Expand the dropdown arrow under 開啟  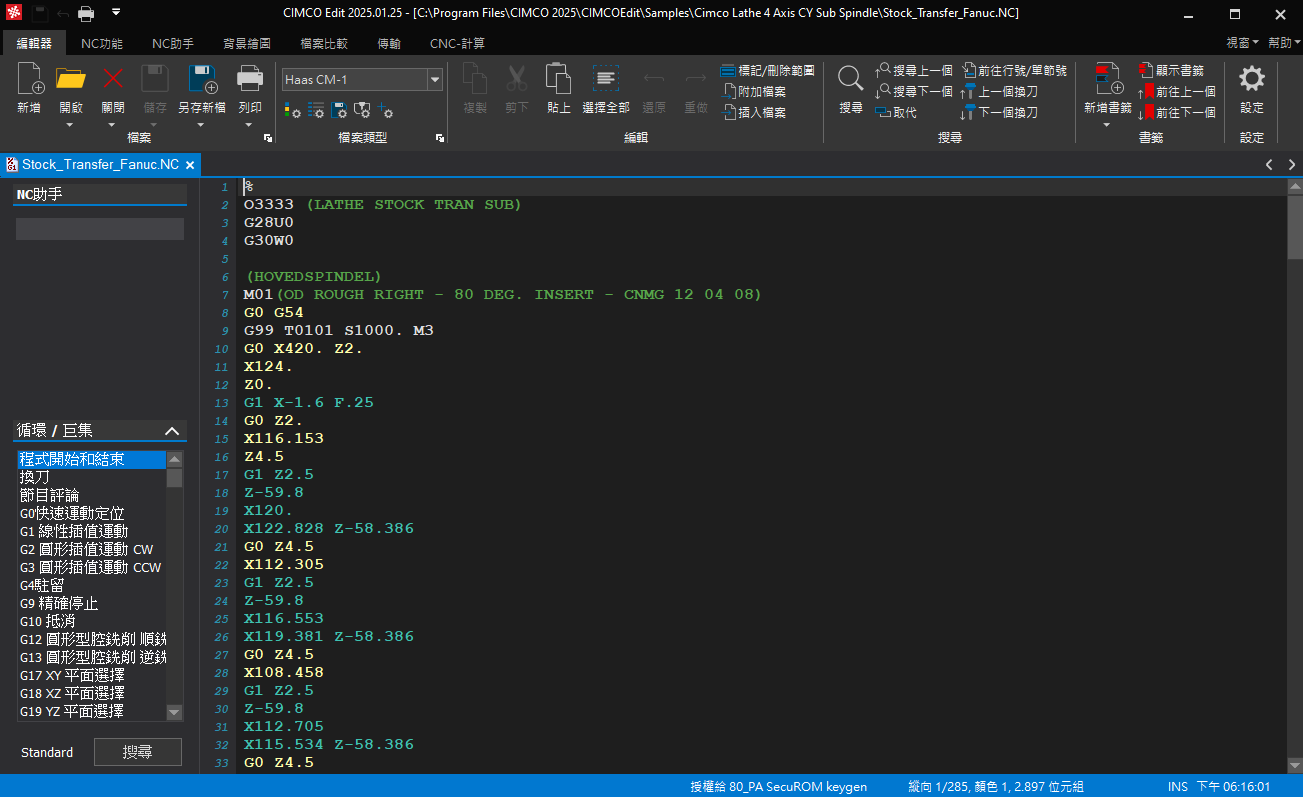[x=70, y=125]
